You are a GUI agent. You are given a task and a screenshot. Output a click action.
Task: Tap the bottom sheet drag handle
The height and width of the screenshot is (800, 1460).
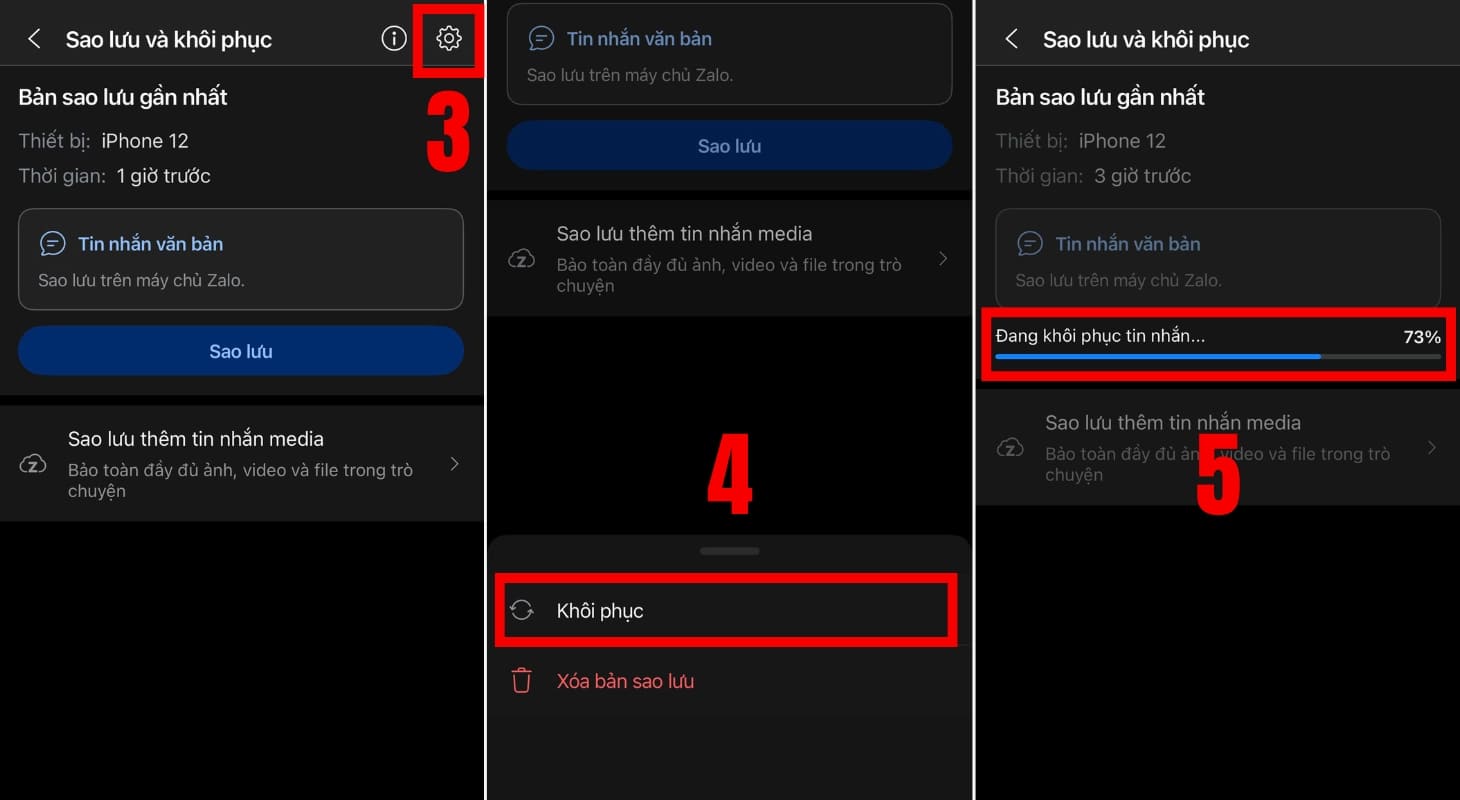730,551
